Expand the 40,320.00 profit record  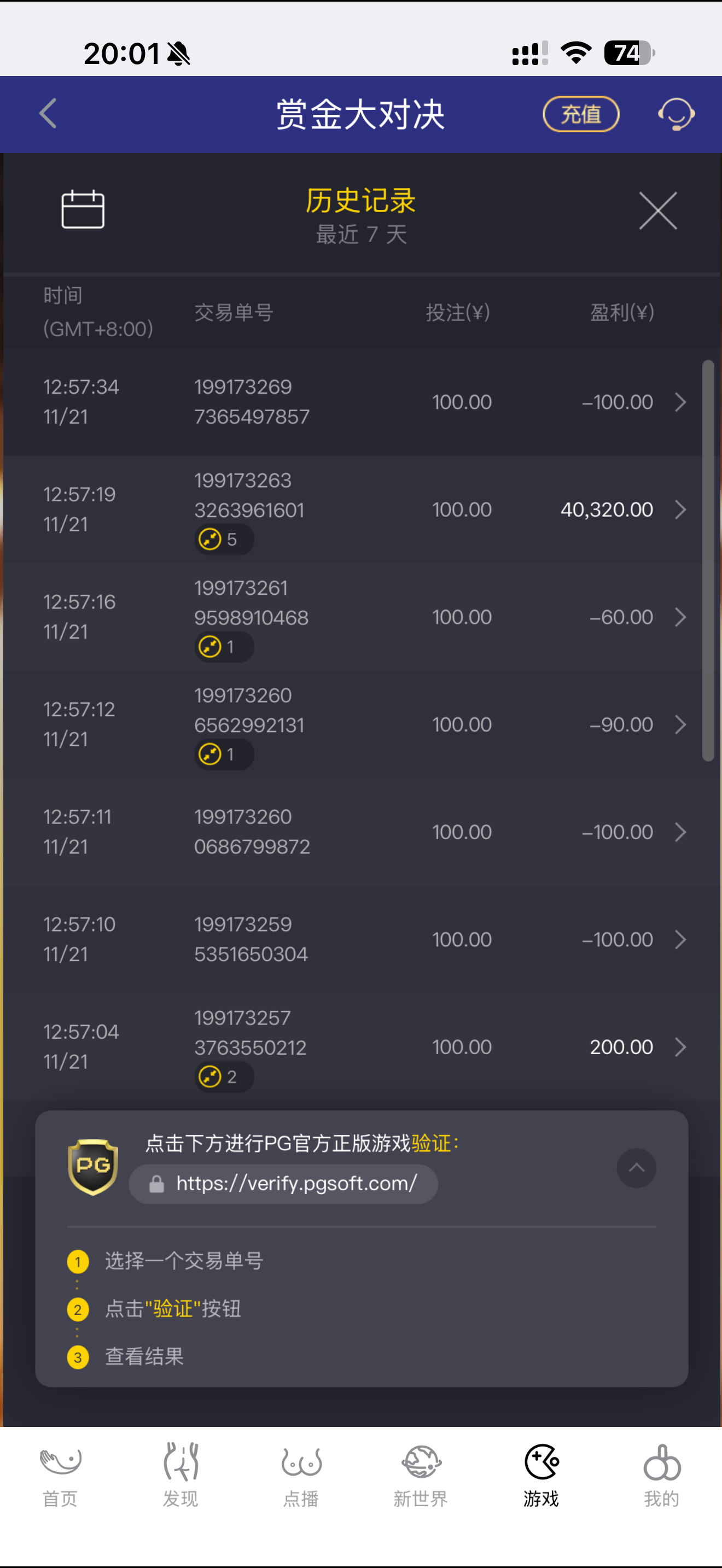(680, 510)
